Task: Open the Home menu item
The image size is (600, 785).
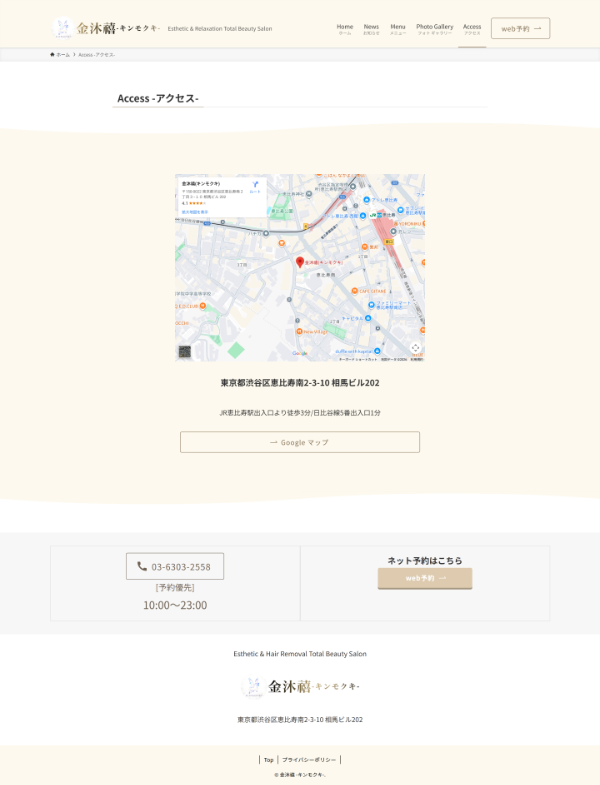Action: (344, 29)
